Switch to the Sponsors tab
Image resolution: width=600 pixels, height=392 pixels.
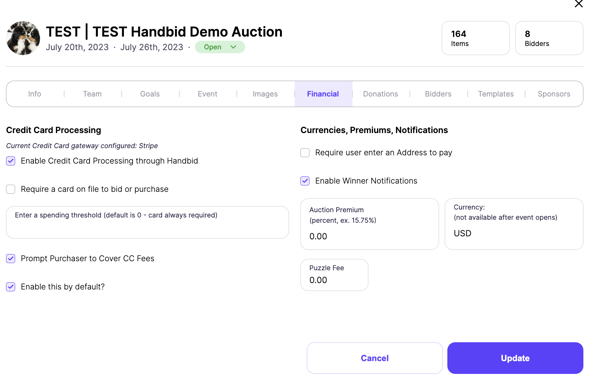554,94
